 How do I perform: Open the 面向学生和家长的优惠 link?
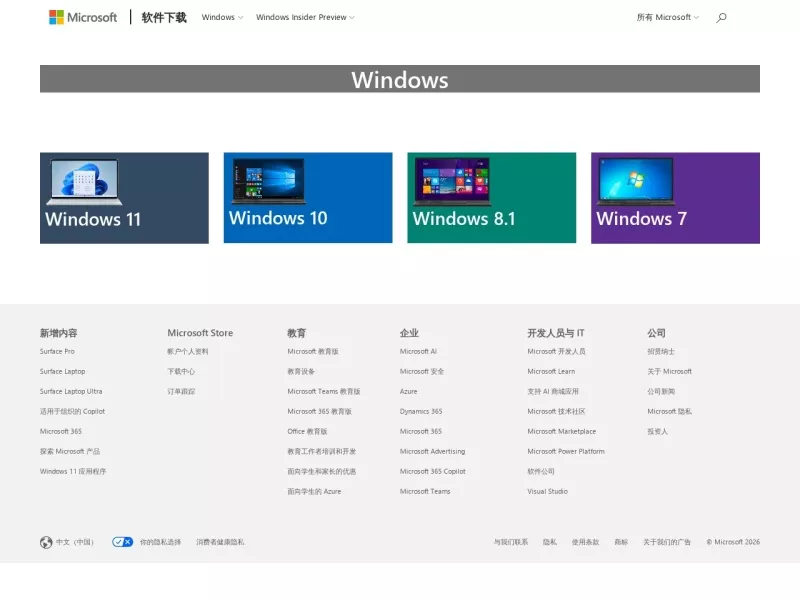tap(321, 471)
